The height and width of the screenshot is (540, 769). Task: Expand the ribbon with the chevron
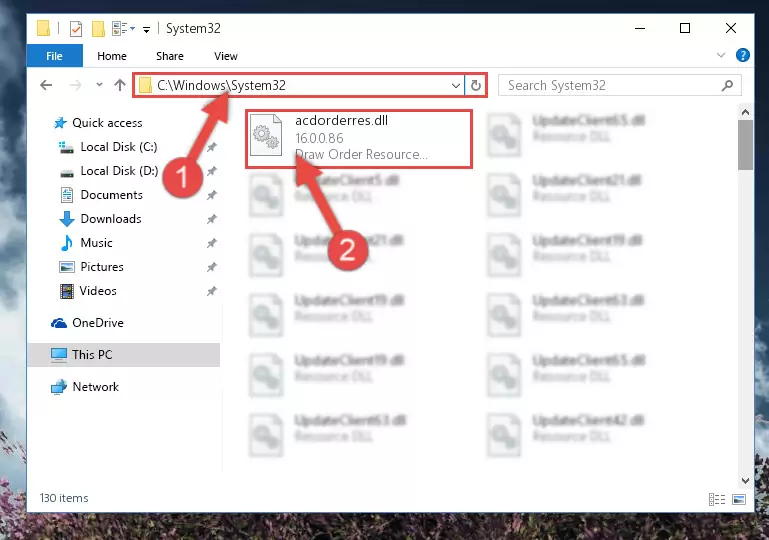pyautogui.click(x=720, y=55)
